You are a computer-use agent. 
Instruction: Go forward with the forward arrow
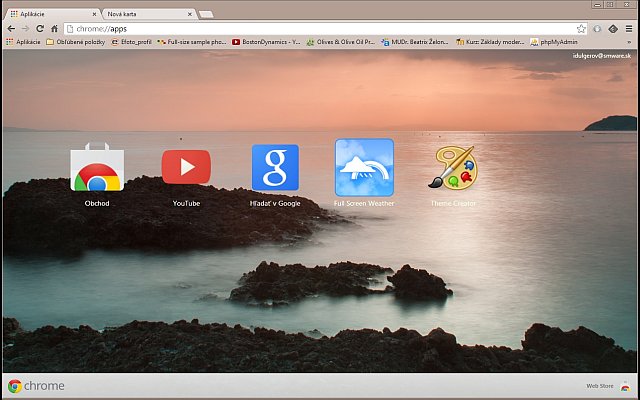25,29
